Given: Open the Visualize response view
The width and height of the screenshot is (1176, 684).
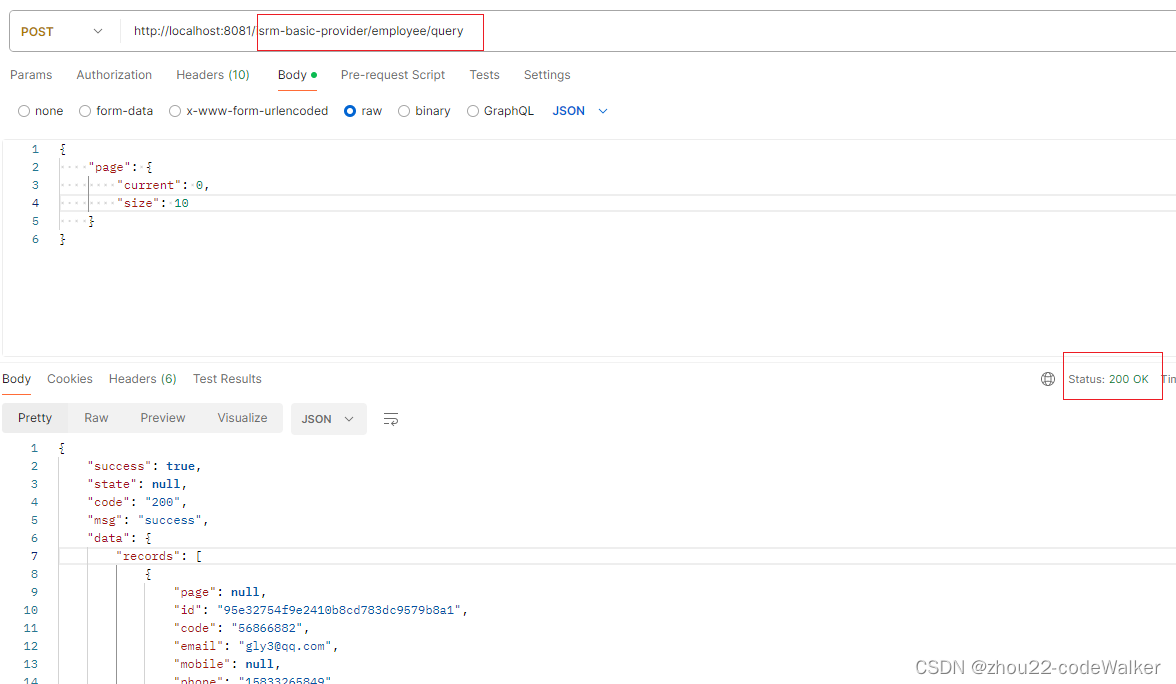Looking at the screenshot, I should pyautogui.click(x=242, y=418).
